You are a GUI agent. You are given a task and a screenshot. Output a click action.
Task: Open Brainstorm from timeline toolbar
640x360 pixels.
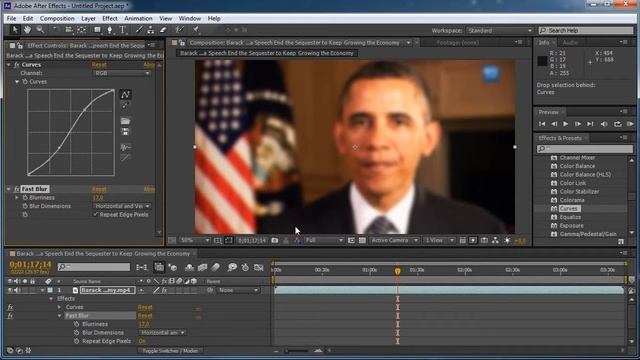232,267
